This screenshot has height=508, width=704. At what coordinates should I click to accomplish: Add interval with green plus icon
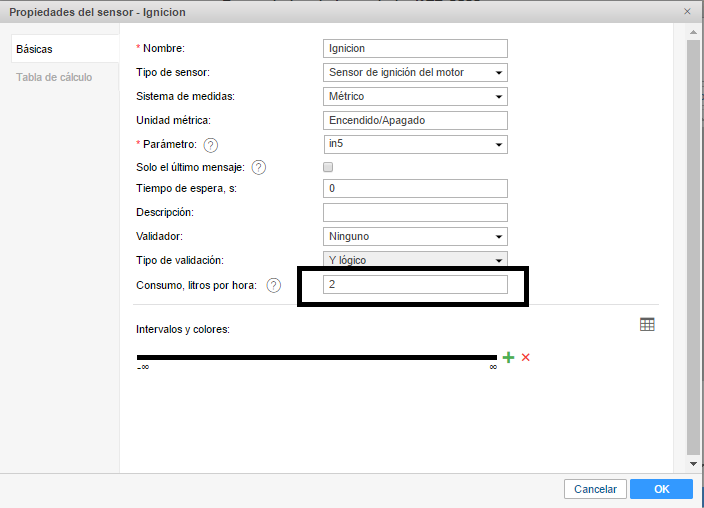(508, 357)
